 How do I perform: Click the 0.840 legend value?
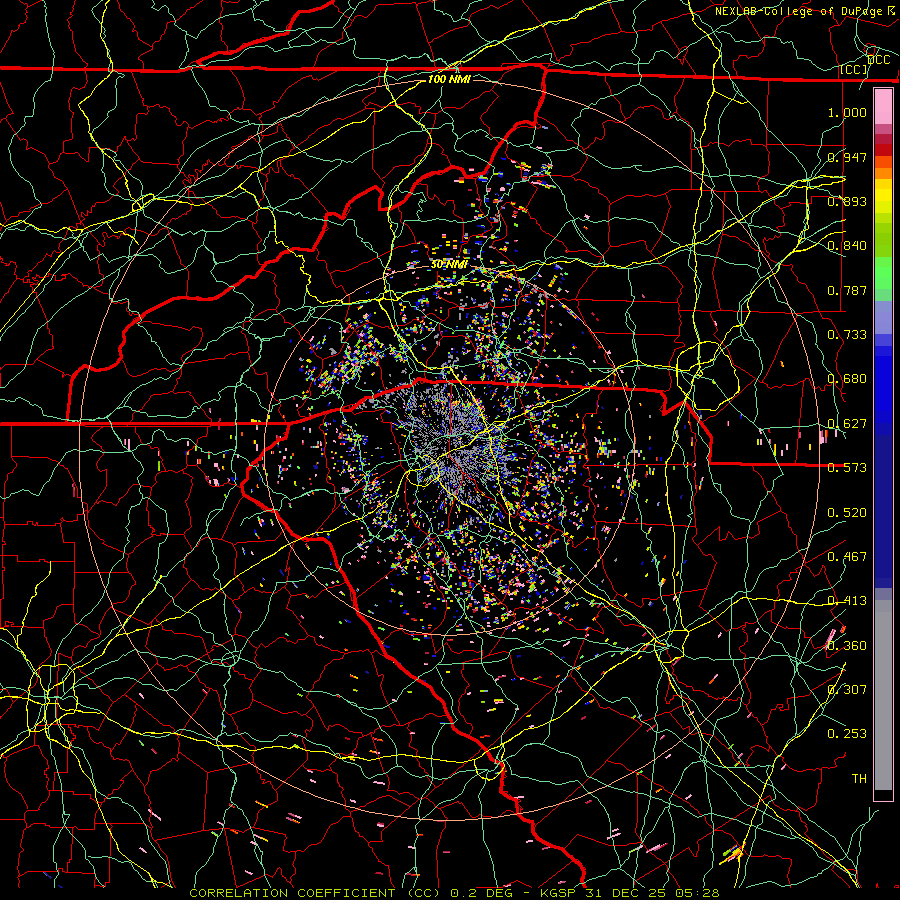tap(847, 246)
